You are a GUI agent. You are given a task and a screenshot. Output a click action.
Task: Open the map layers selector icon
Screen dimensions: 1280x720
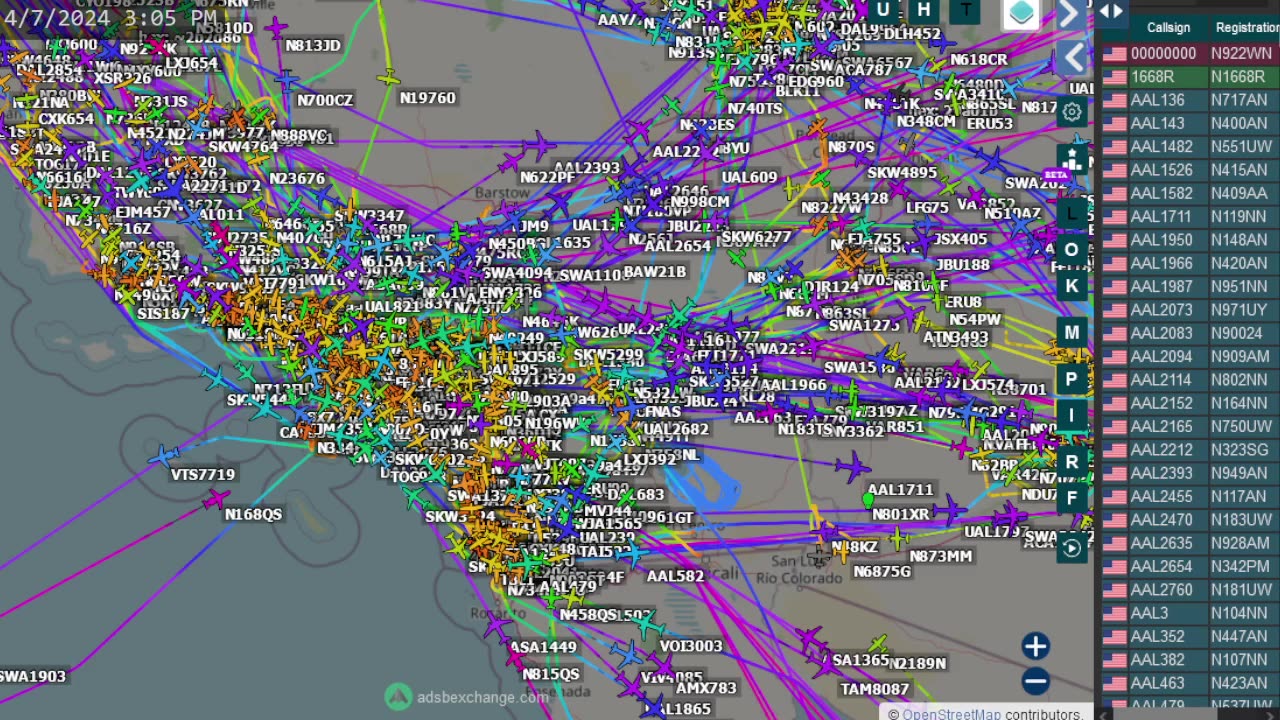point(1021,13)
